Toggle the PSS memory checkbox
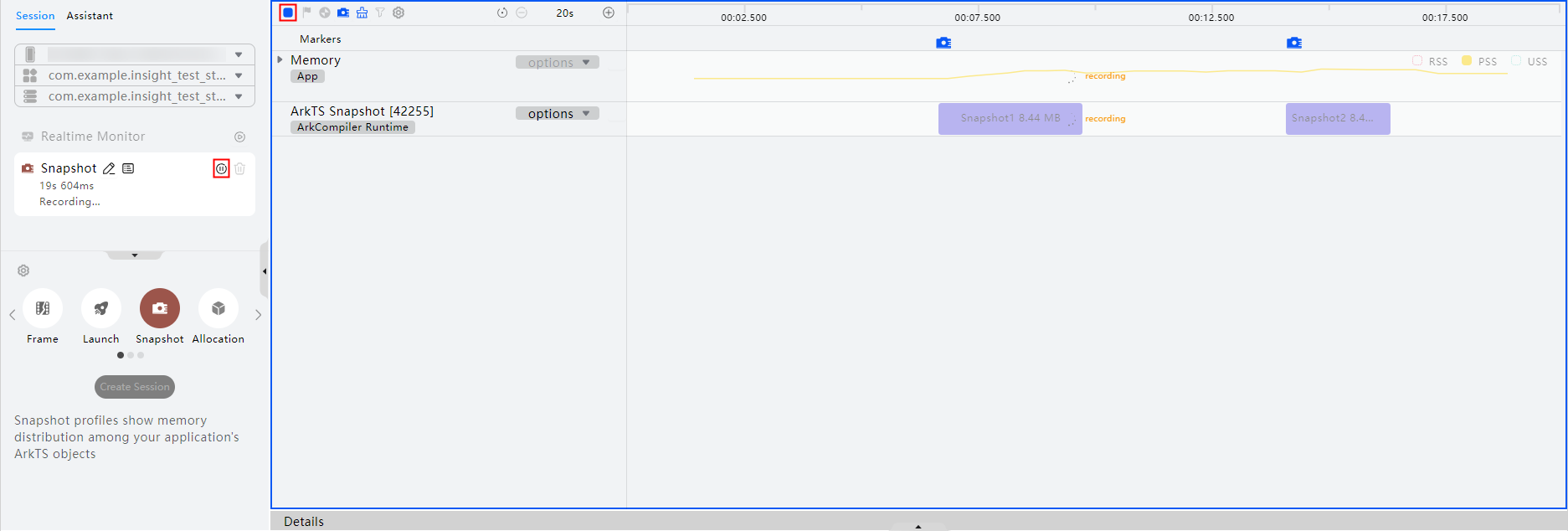Screen dimensions: 1568x531 pos(1467,61)
